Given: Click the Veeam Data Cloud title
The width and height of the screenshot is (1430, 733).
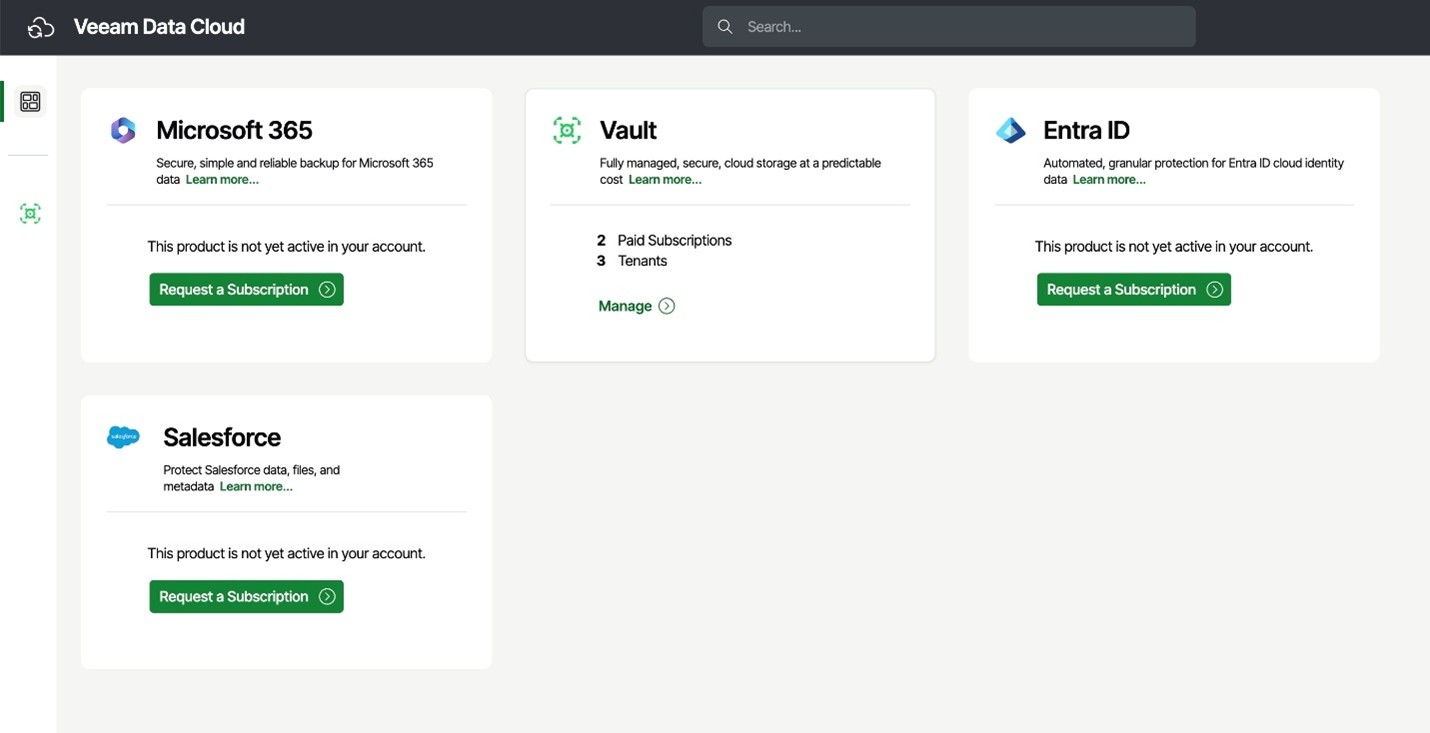Looking at the screenshot, I should click(159, 27).
